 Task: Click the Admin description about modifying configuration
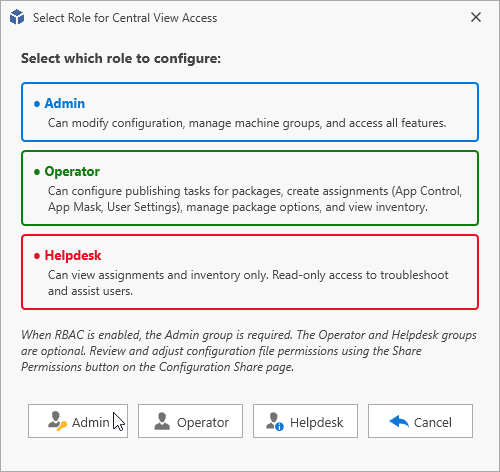tap(247, 123)
